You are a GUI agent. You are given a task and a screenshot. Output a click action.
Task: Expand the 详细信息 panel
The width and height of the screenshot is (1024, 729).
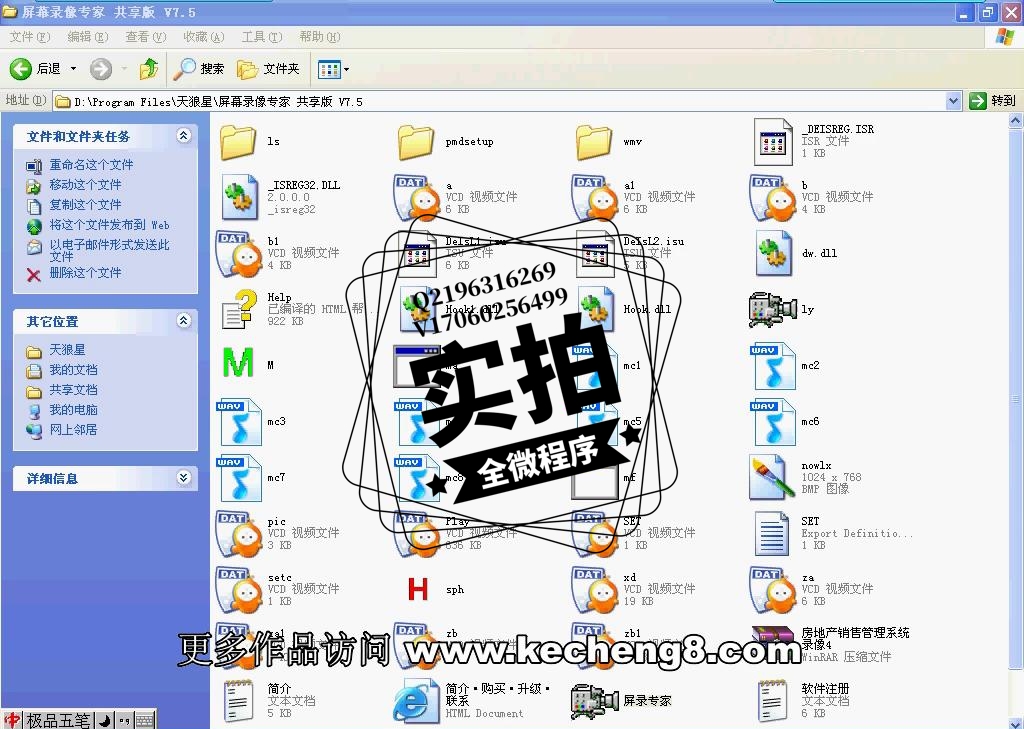[x=184, y=478]
